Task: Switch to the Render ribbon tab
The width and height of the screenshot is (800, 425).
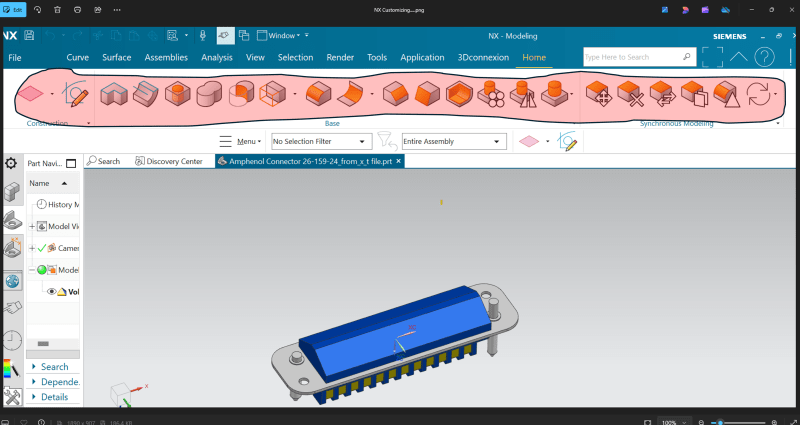Action: 340,58
